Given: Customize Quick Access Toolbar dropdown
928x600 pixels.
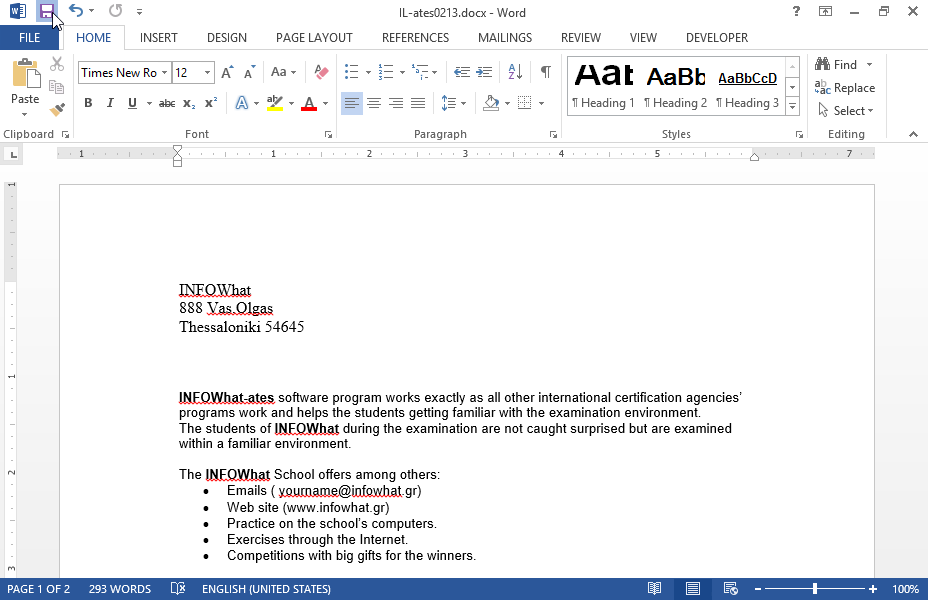Looking at the screenshot, I should [139, 11].
